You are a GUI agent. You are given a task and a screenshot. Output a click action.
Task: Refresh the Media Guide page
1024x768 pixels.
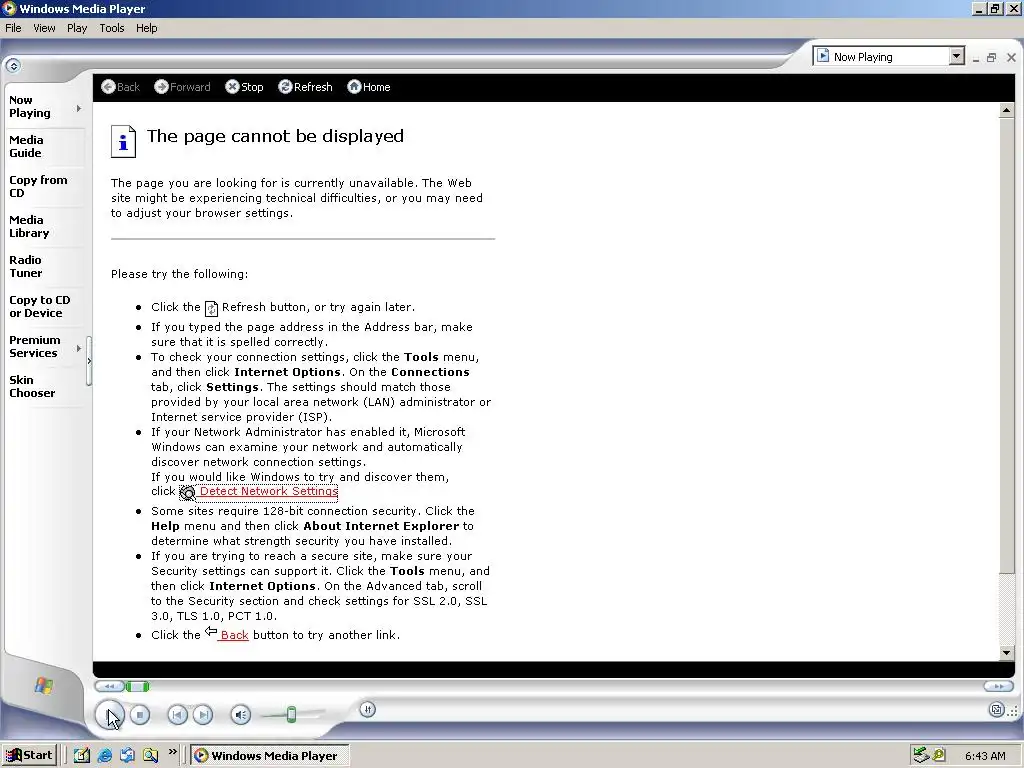pos(305,87)
